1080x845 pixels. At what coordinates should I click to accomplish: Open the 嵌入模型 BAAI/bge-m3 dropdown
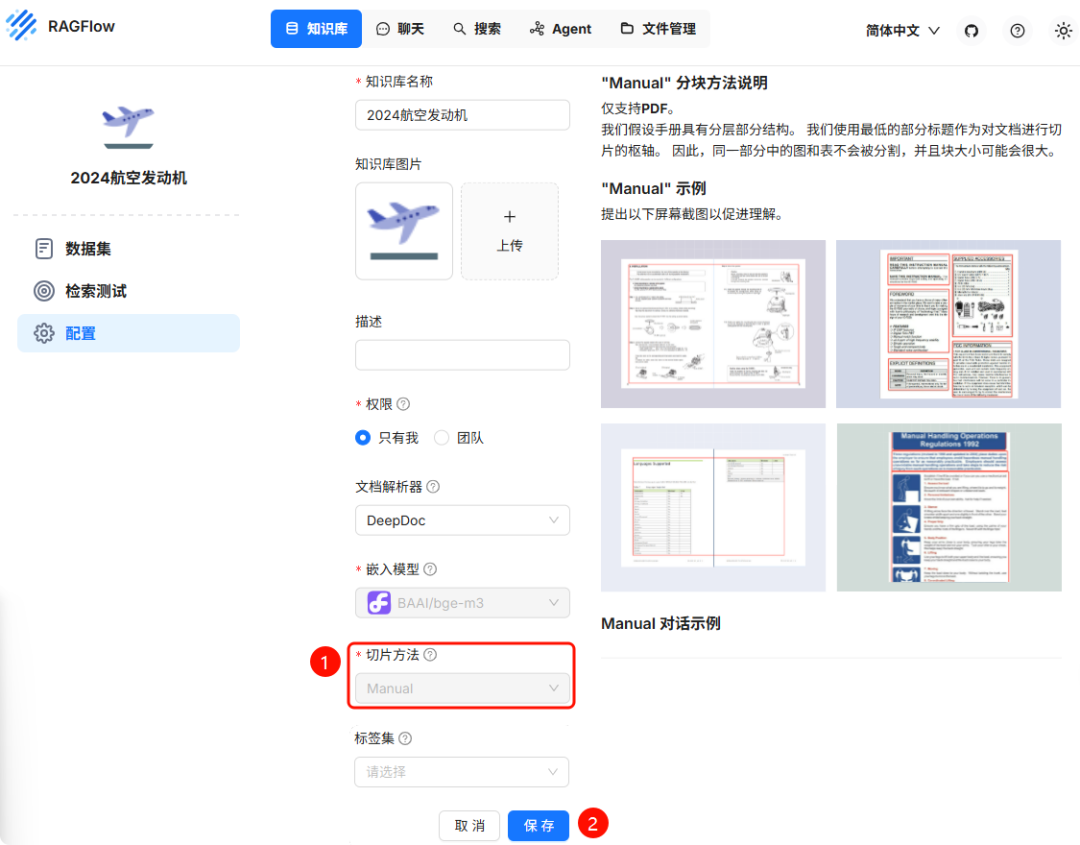462,603
